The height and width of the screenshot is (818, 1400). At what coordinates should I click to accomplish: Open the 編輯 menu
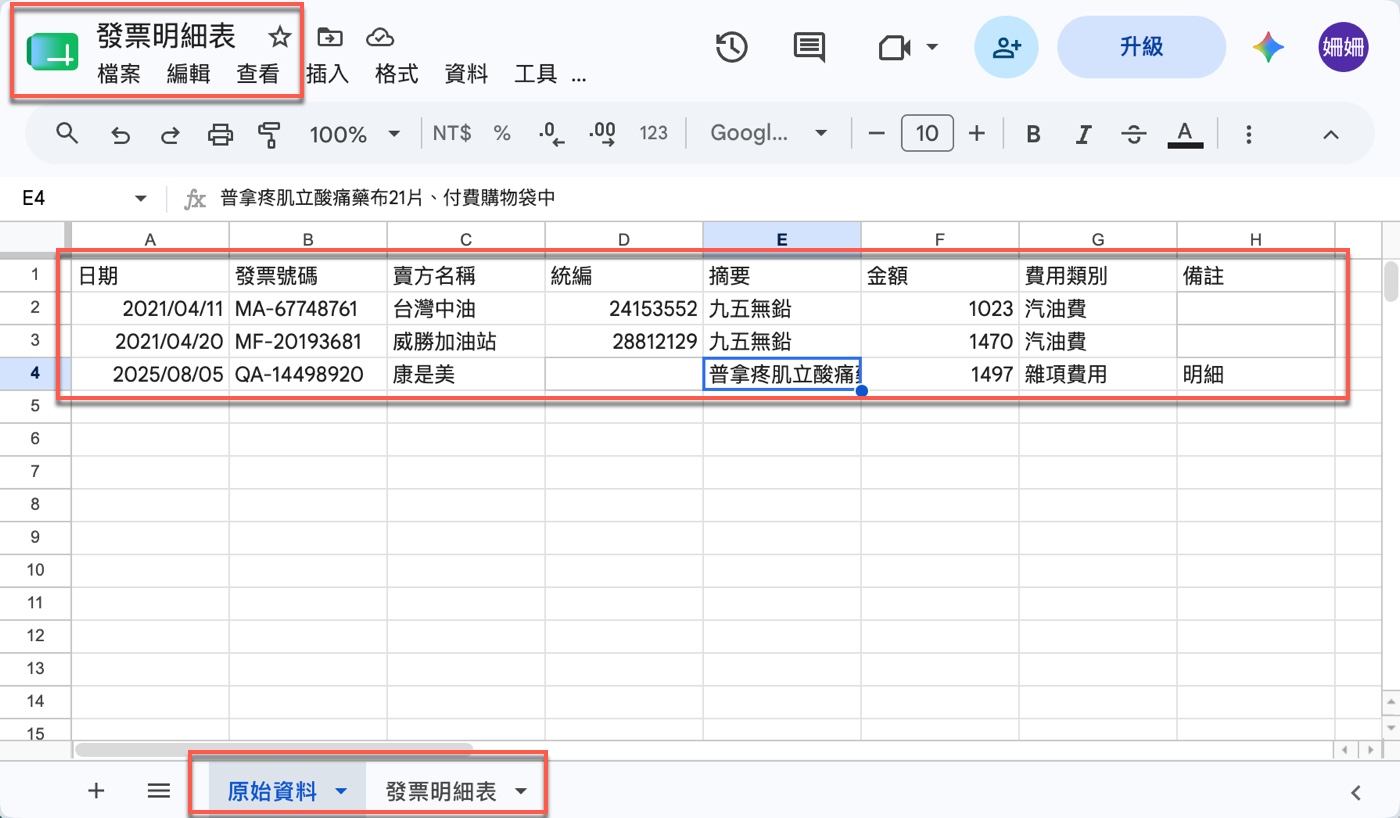coord(188,74)
